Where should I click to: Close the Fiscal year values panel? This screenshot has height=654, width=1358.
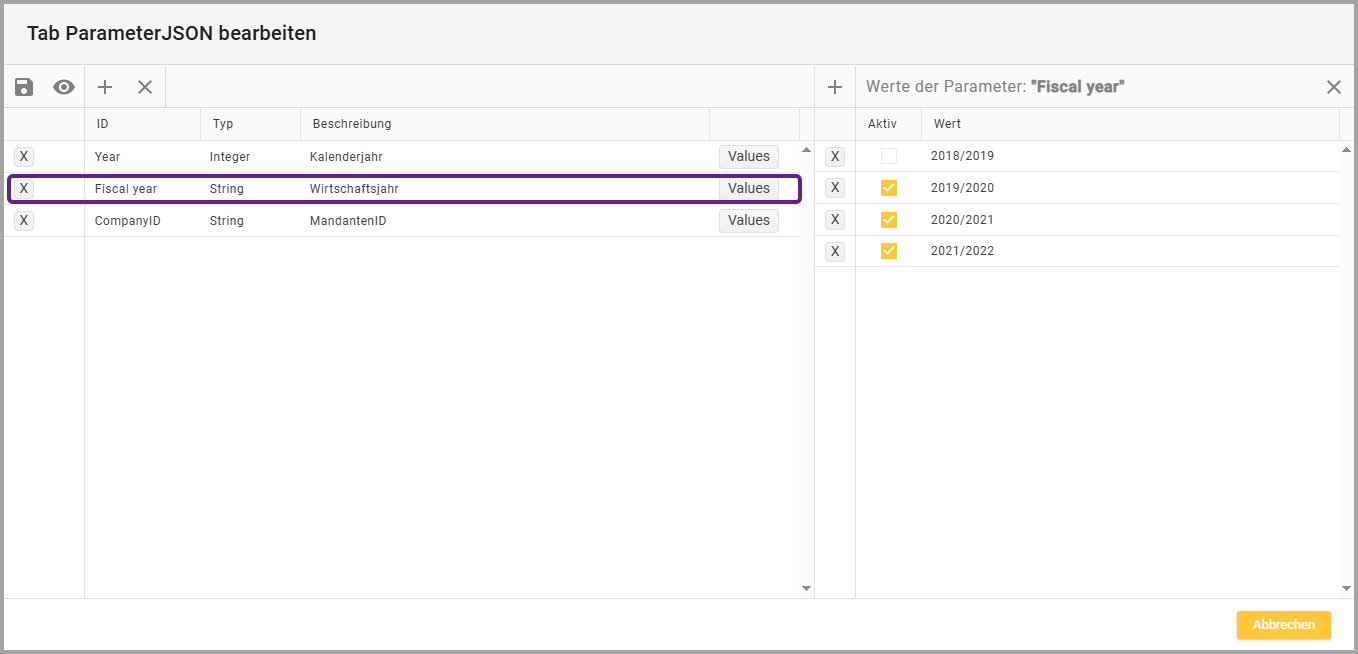tap(1333, 87)
